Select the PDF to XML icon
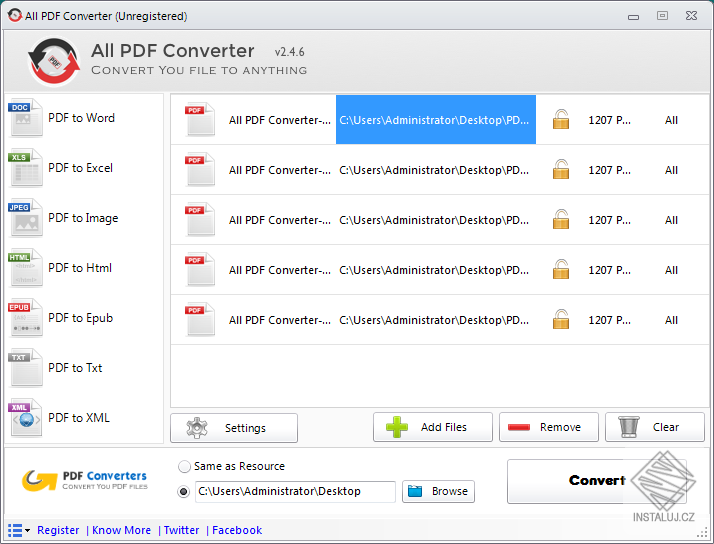 pos(25,418)
